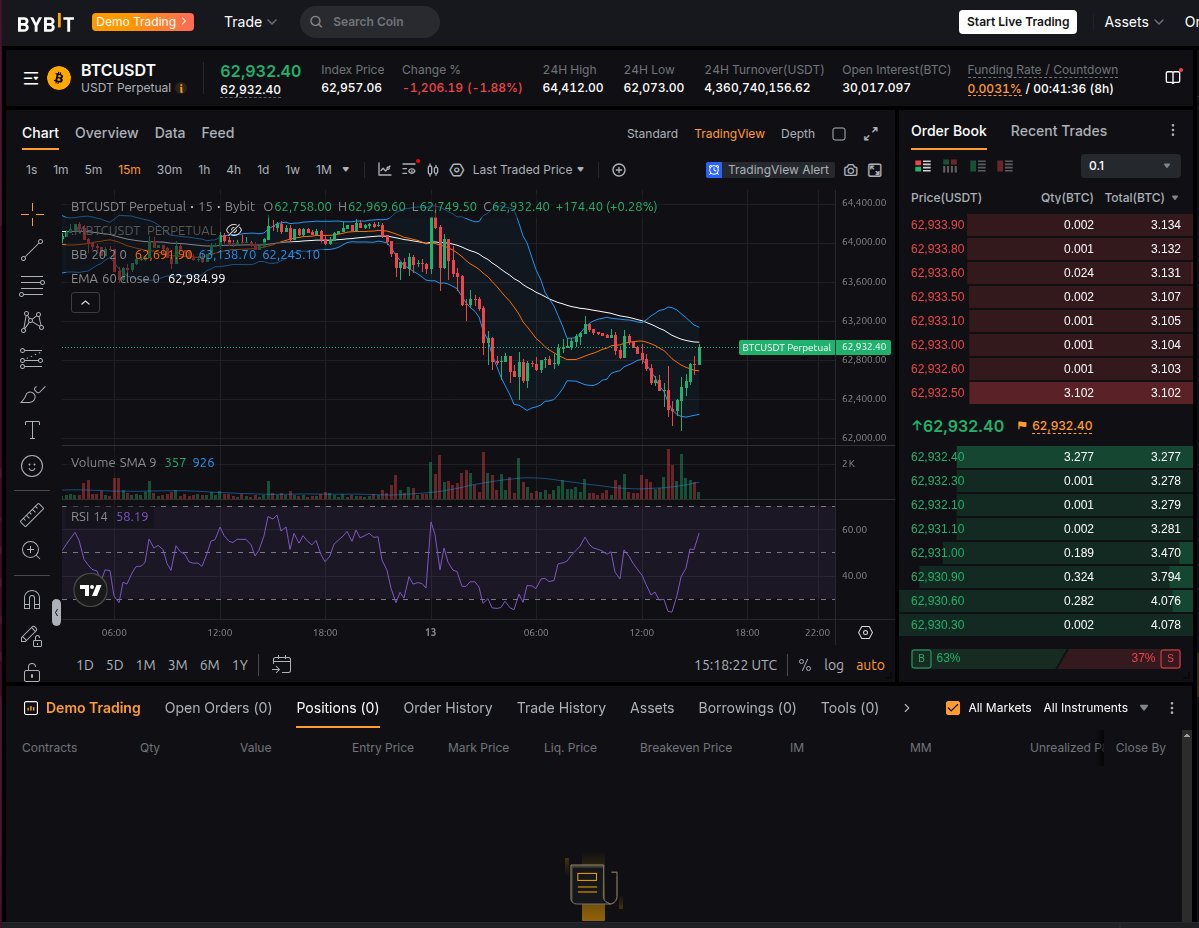Open the emoji icons tool
Viewport: 1199px width, 928px height.
point(31,466)
